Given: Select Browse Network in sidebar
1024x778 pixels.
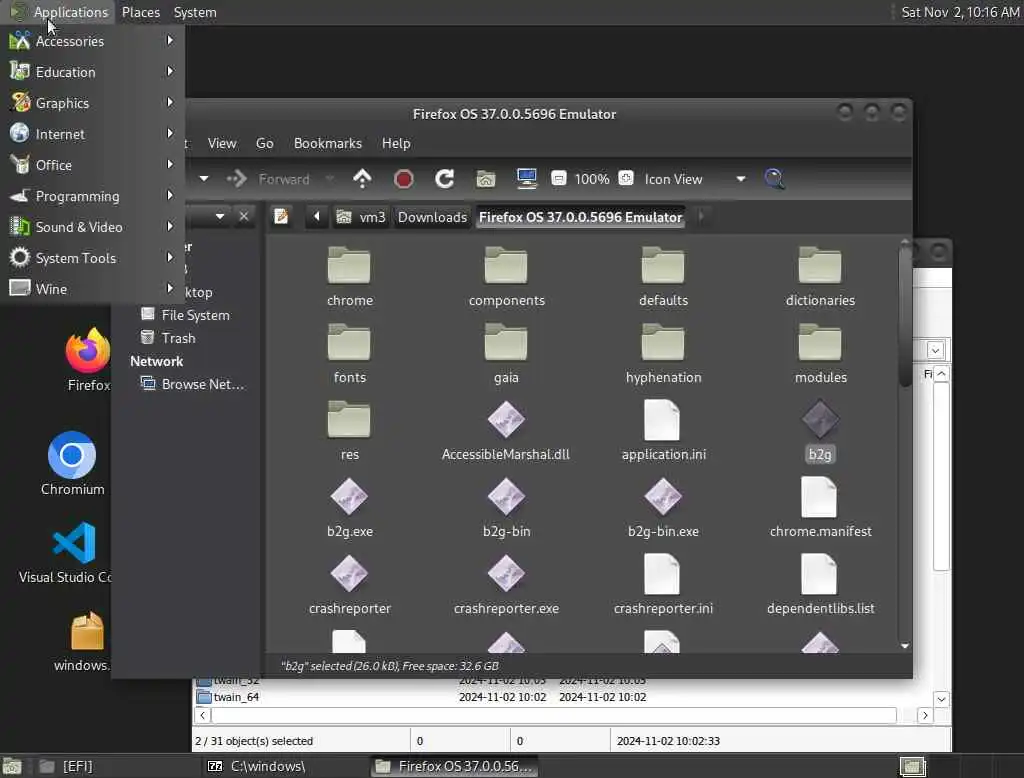Looking at the screenshot, I should 193,384.
